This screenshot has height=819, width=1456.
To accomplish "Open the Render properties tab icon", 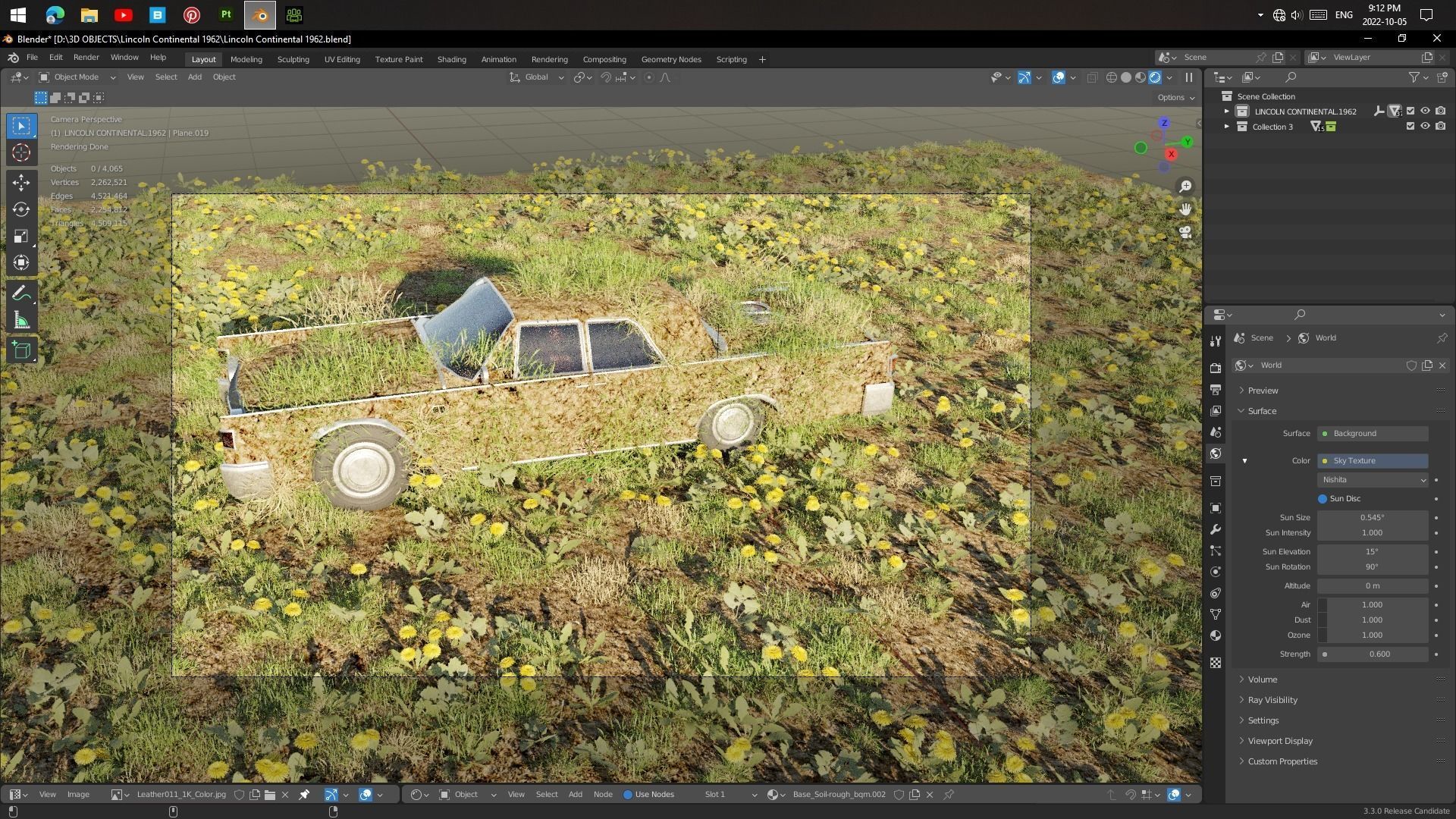I will (x=1216, y=368).
